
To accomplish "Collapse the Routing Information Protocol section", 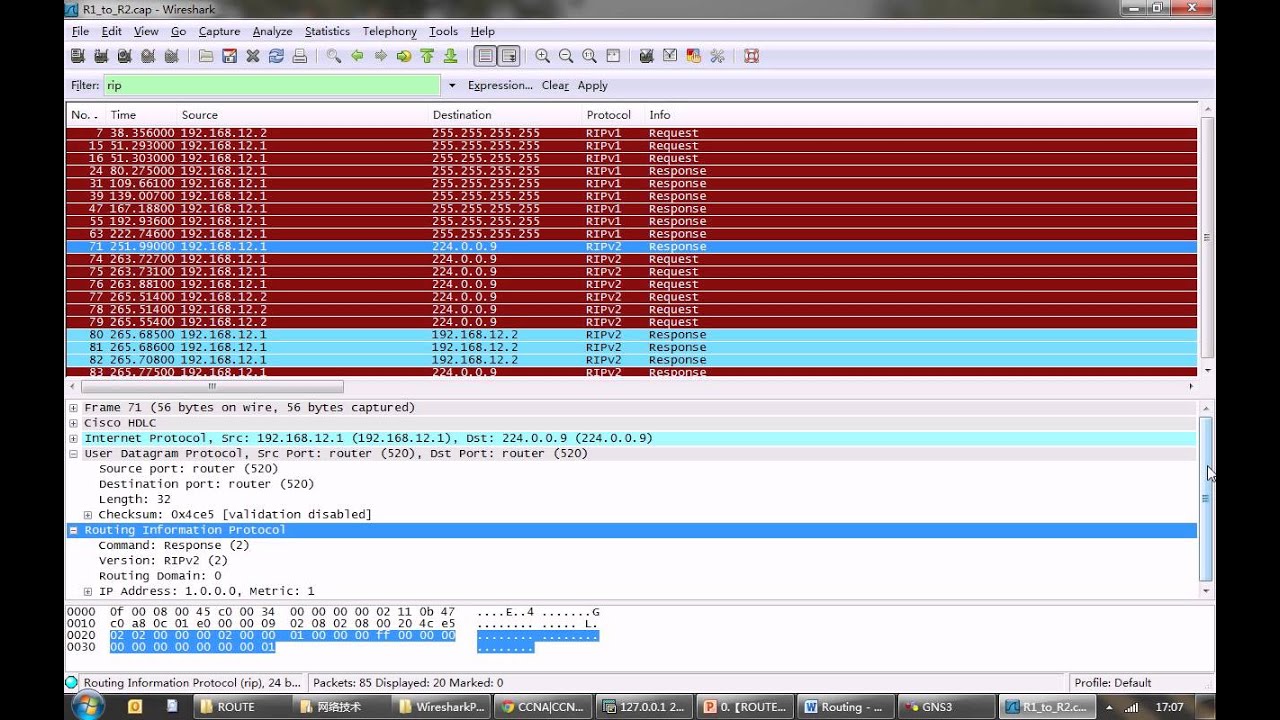I will point(74,530).
